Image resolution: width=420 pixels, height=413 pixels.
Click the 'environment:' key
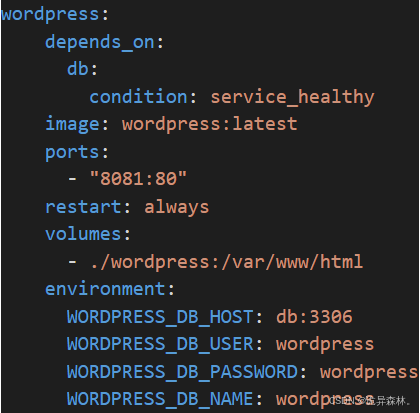110,289
